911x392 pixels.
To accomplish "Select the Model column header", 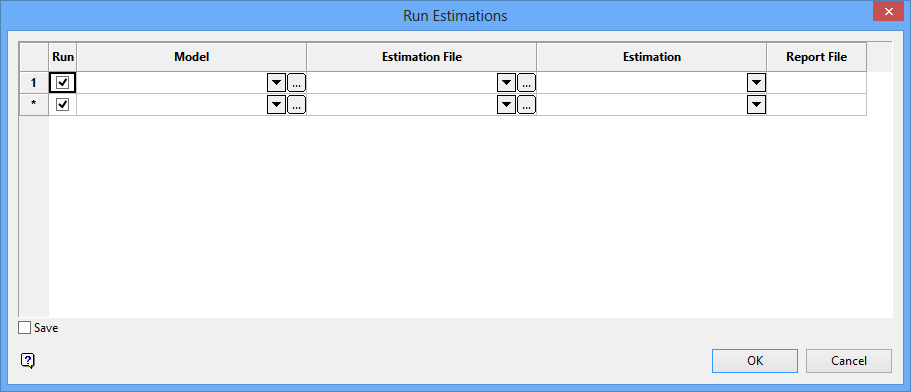I will click(x=192, y=57).
